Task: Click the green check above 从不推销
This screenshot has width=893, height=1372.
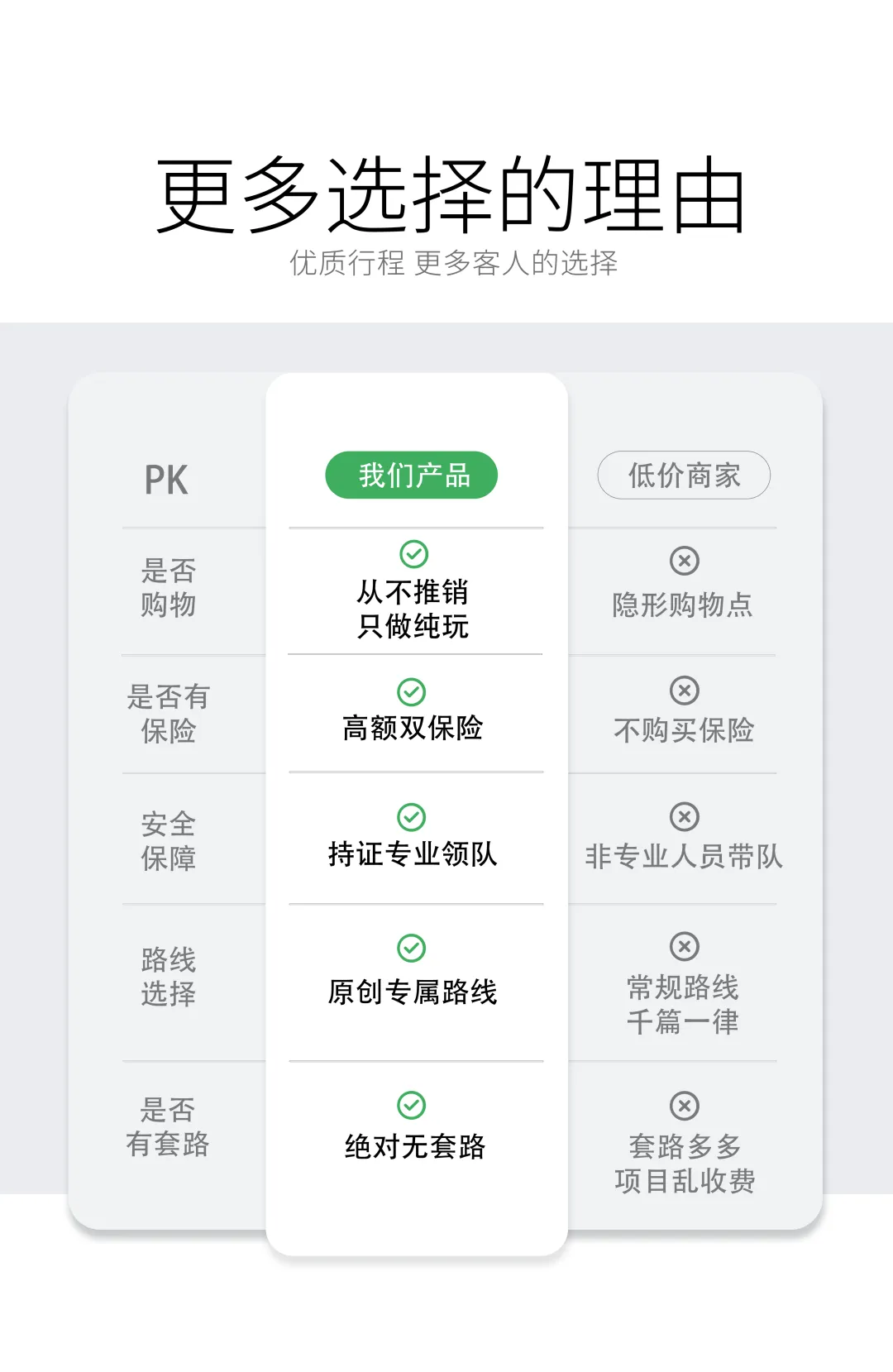Action: 413,553
